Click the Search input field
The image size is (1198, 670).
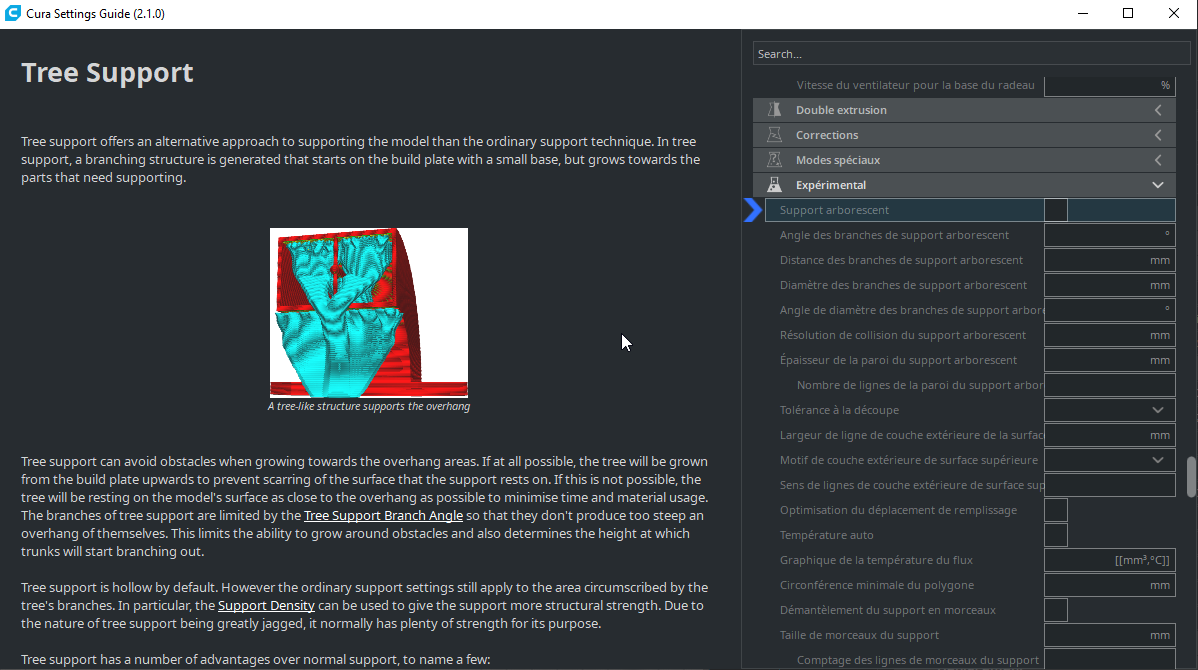(x=971, y=53)
